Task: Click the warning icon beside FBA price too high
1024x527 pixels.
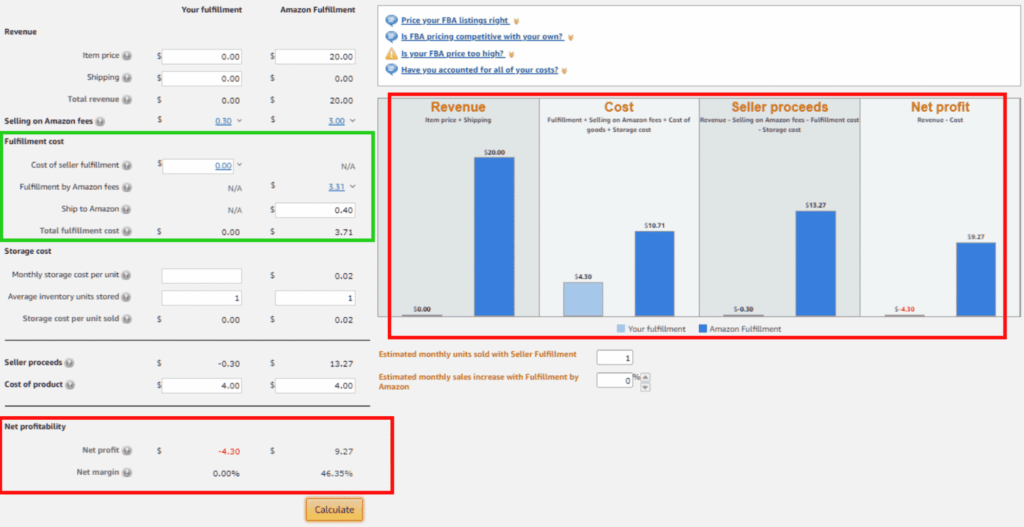Action: (391, 54)
